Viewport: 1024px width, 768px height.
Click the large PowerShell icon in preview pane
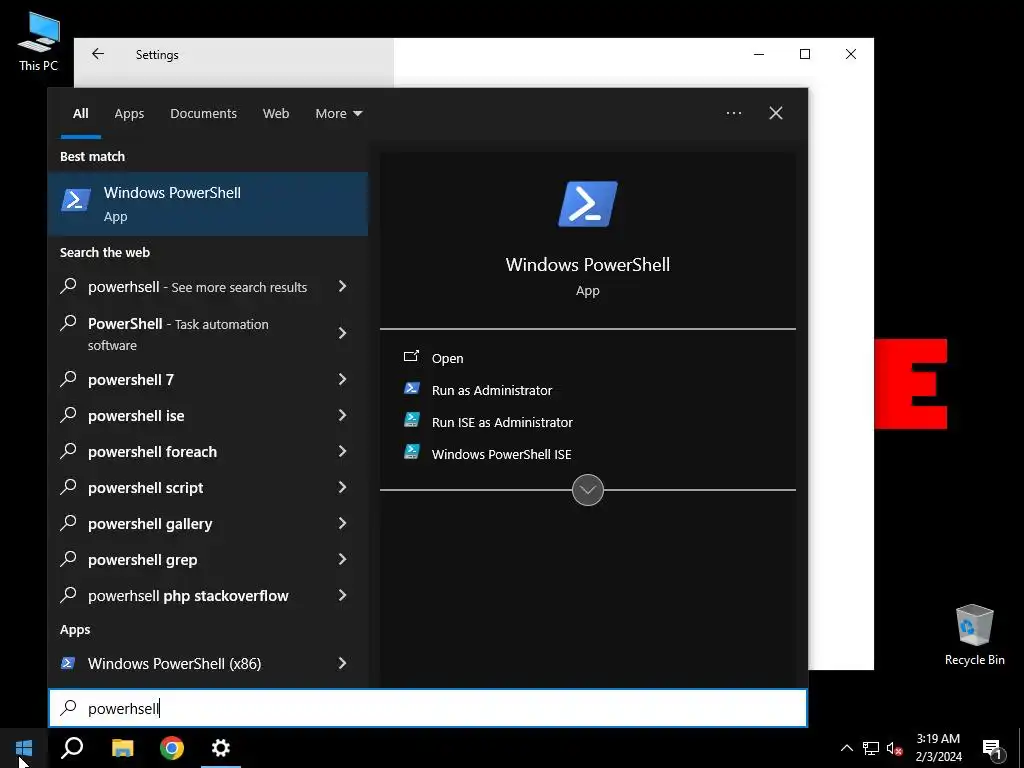coord(588,204)
